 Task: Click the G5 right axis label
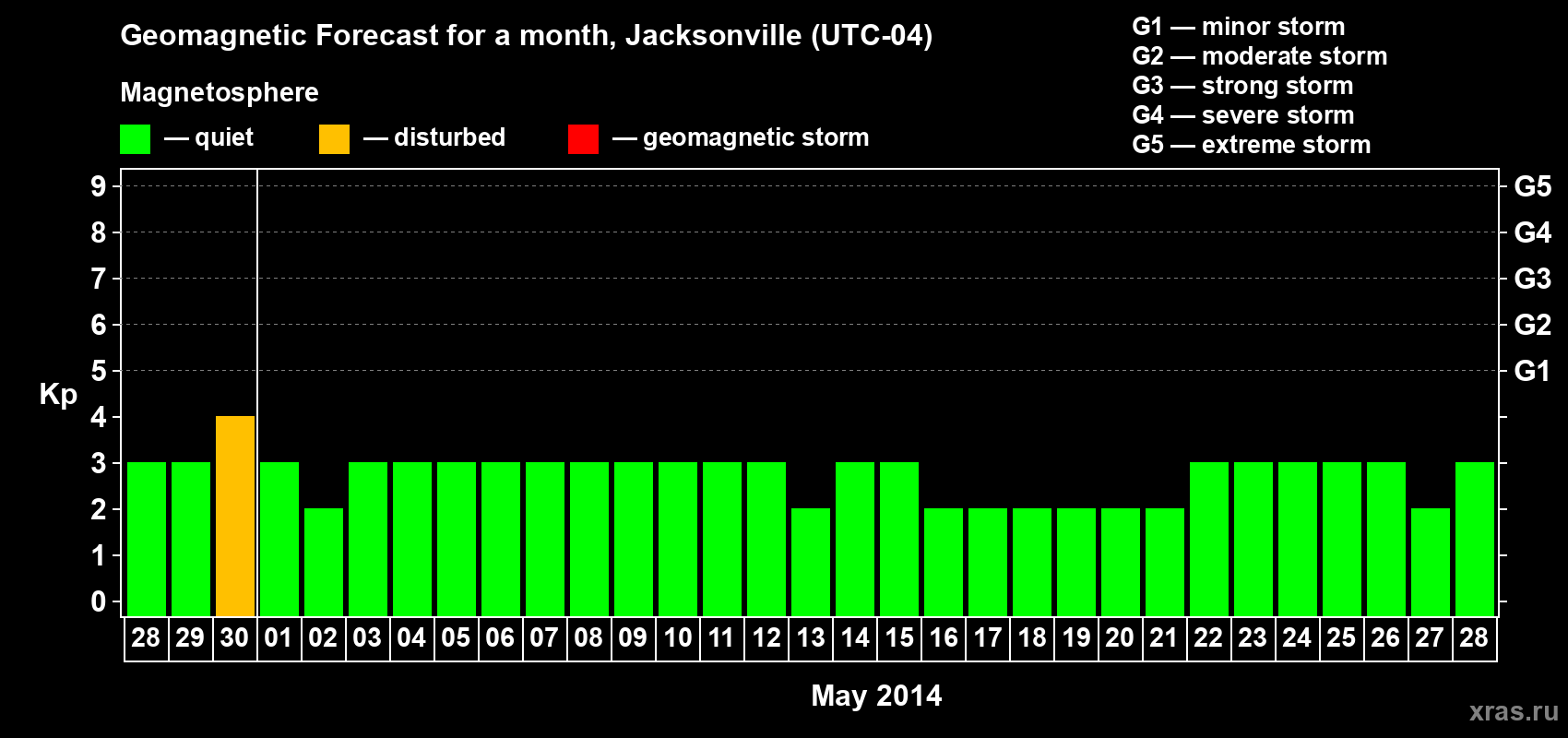[1532, 186]
